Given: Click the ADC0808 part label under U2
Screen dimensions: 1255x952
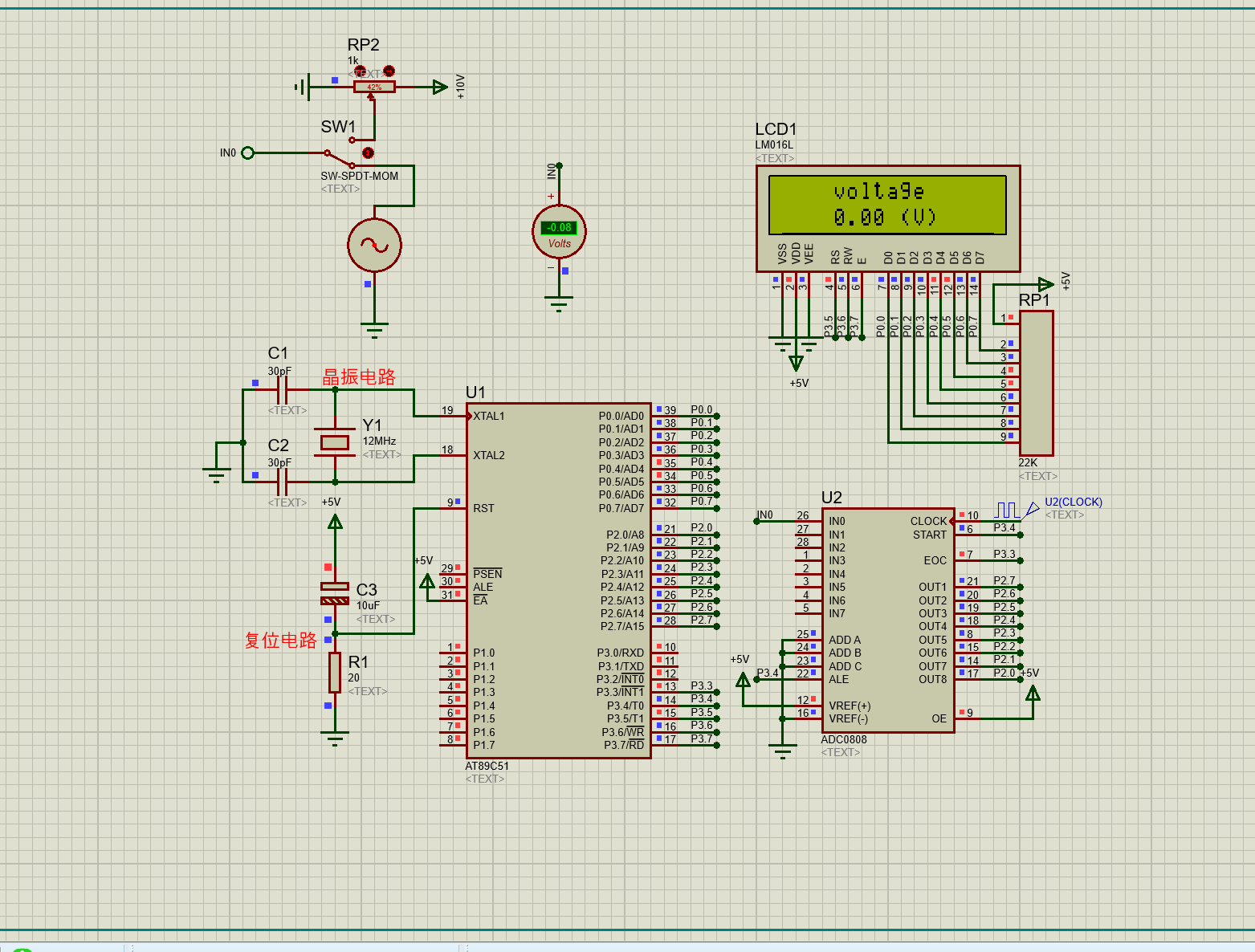Looking at the screenshot, I should 844,739.
